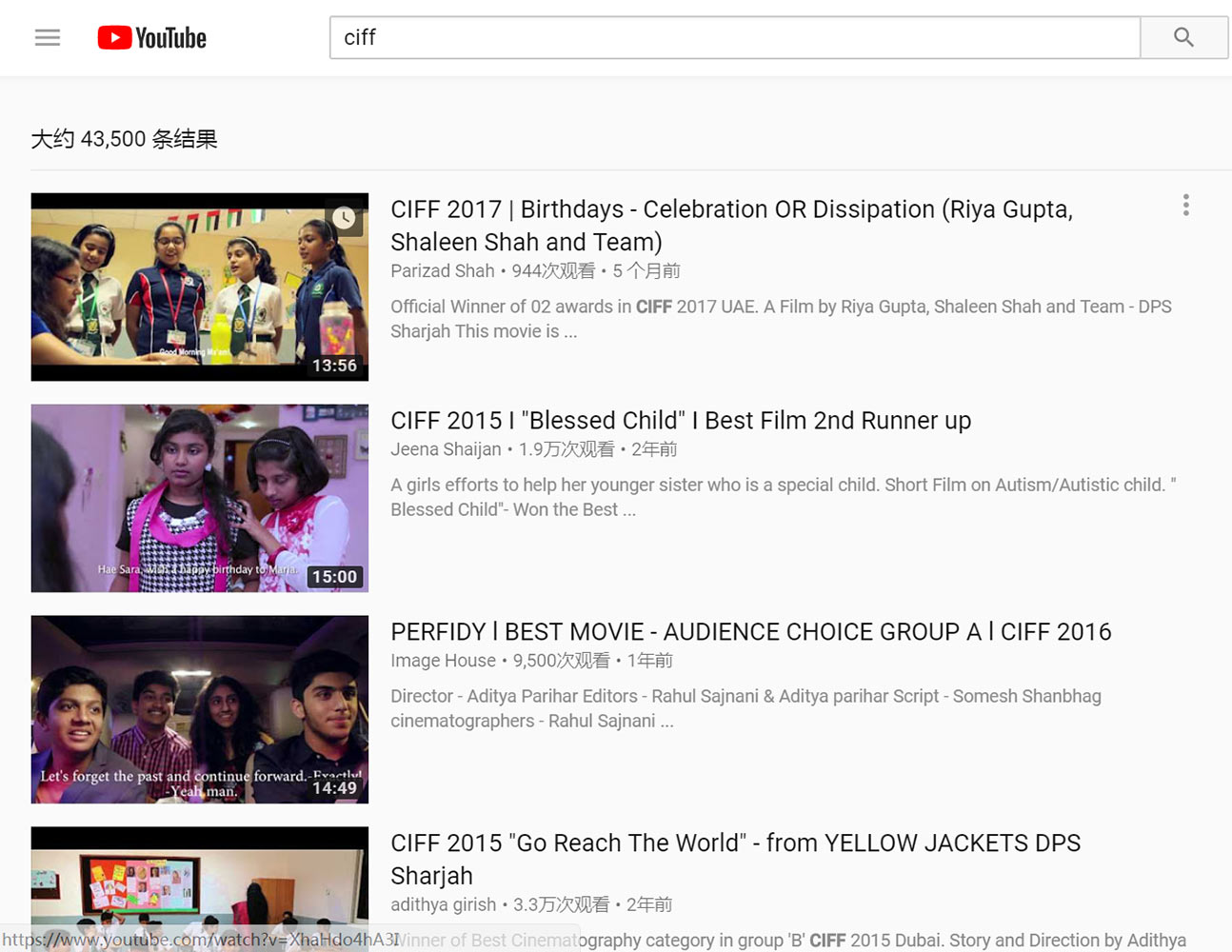
Task: Open the PERFIDY video thumbnail
Action: click(199, 709)
